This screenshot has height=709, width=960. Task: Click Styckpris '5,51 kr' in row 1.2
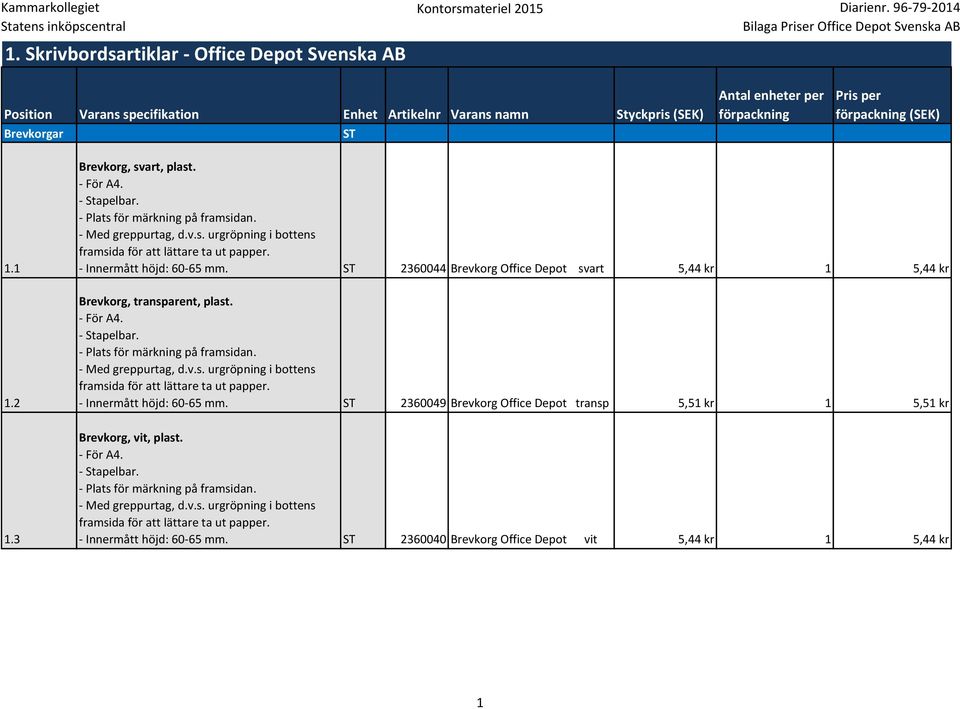coord(696,403)
